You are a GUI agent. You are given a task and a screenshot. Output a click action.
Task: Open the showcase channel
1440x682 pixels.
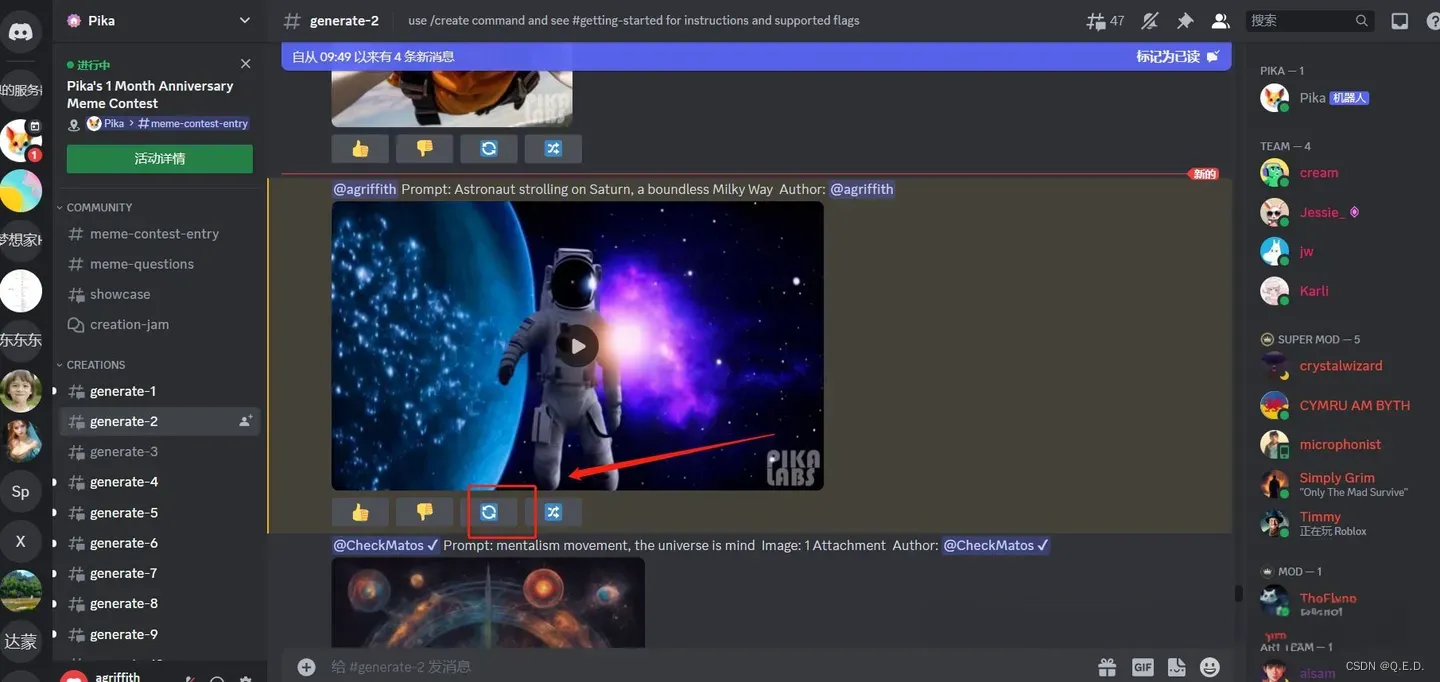click(x=160, y=294)
